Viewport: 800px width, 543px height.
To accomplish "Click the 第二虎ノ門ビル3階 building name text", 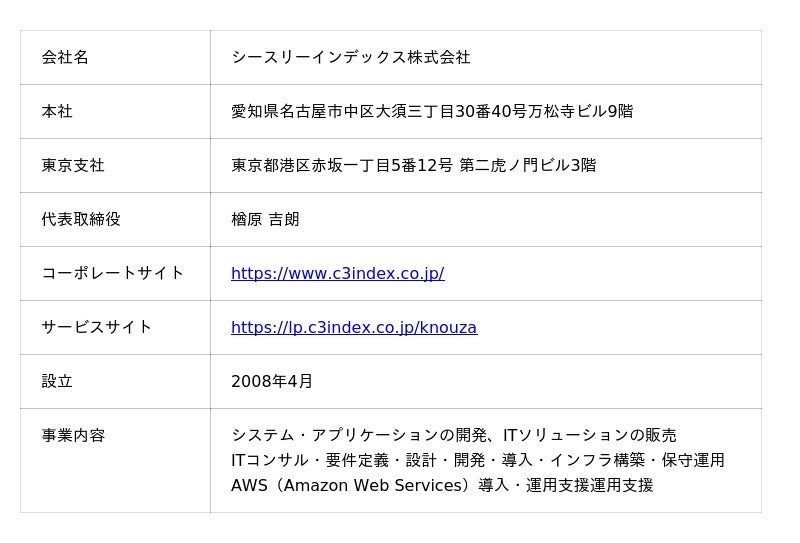I will pyautogui.click(x=527, y=165).
